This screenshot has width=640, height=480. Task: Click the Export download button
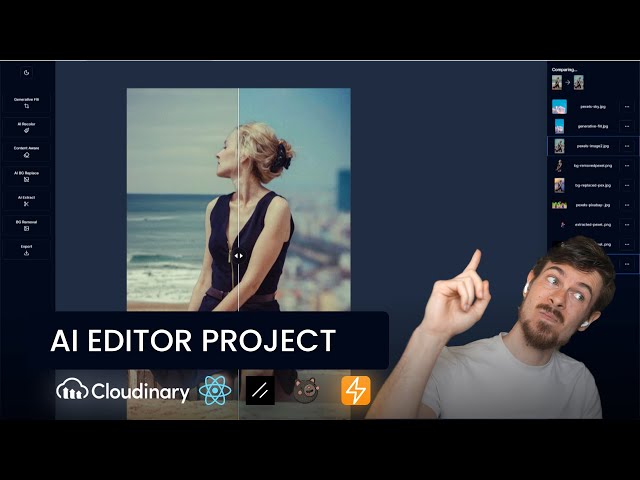tap(27, 250)
